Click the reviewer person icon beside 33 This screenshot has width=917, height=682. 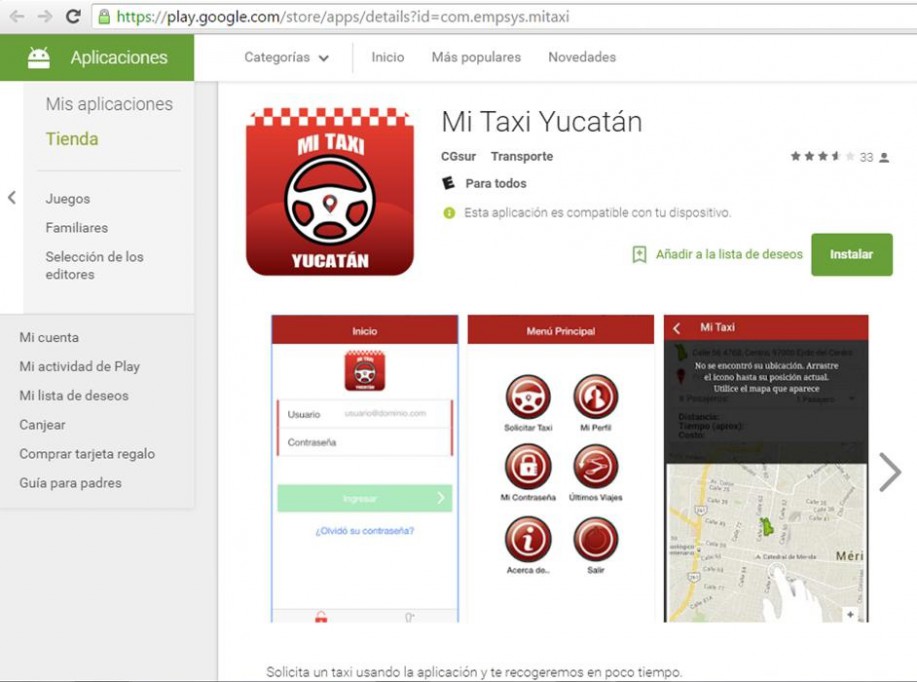point(884,157)
